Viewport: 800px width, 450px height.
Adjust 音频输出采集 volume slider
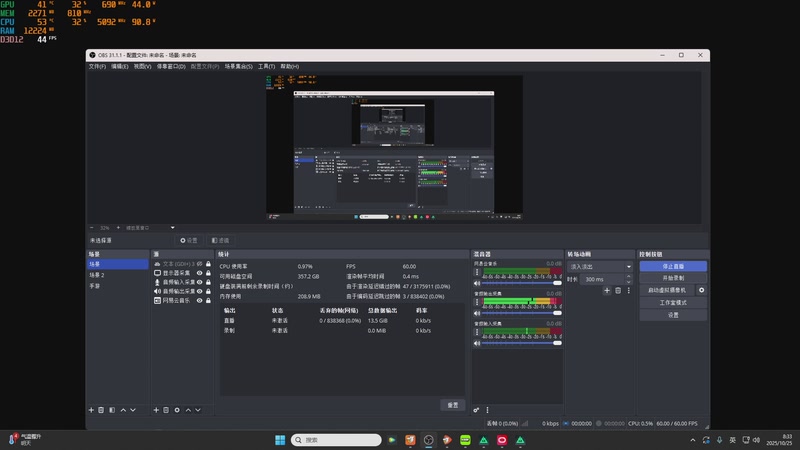521,313
